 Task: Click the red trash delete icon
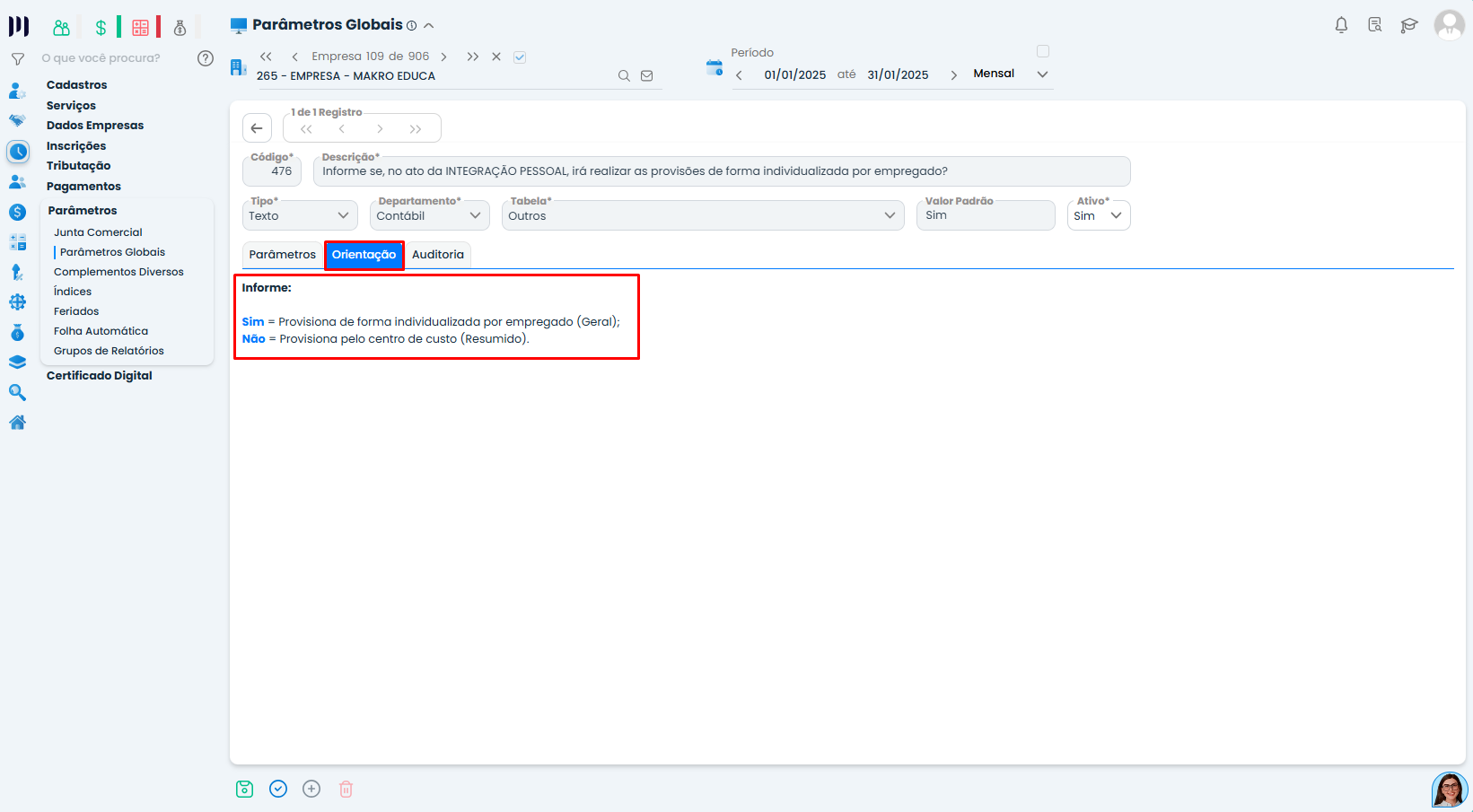[x=346, y=789]
